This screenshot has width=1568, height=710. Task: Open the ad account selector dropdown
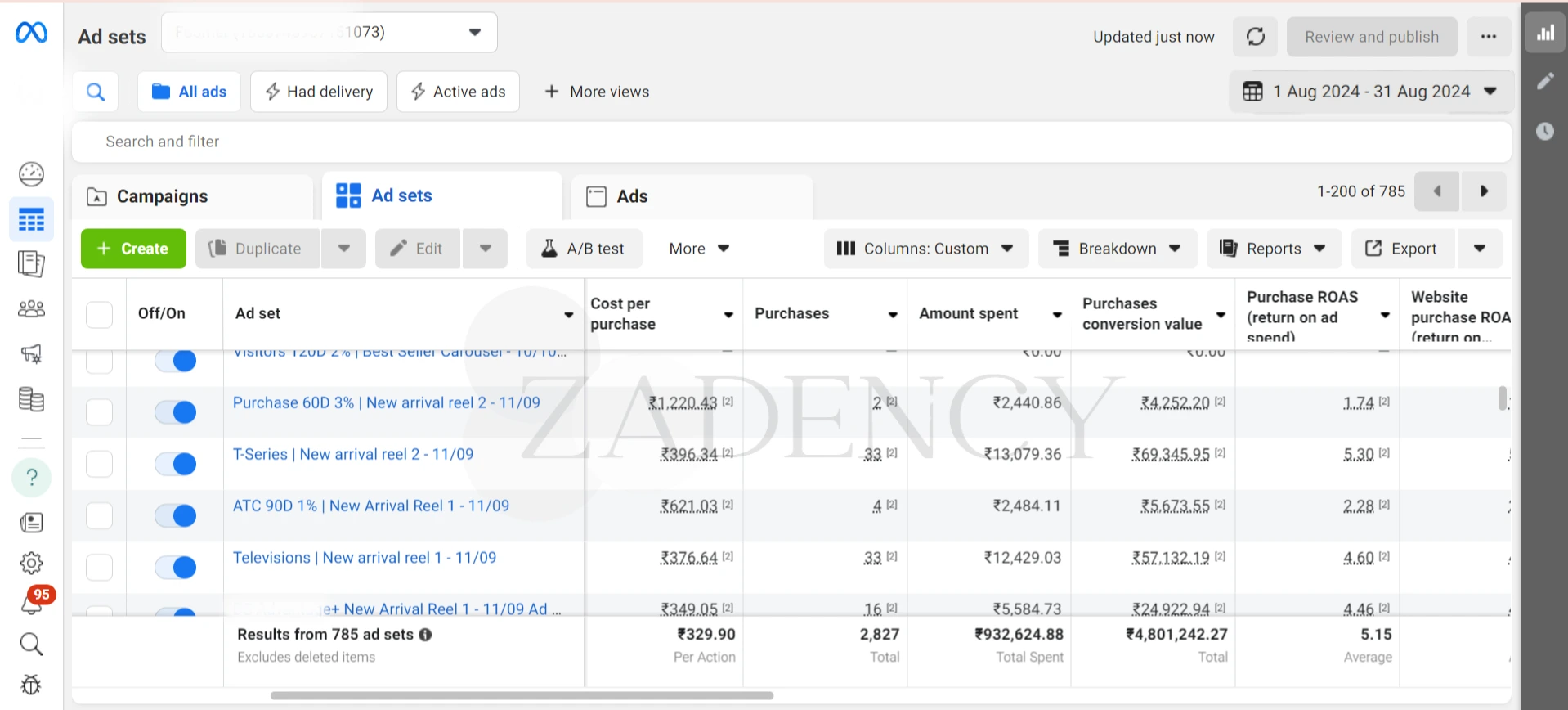coord(329,33)
